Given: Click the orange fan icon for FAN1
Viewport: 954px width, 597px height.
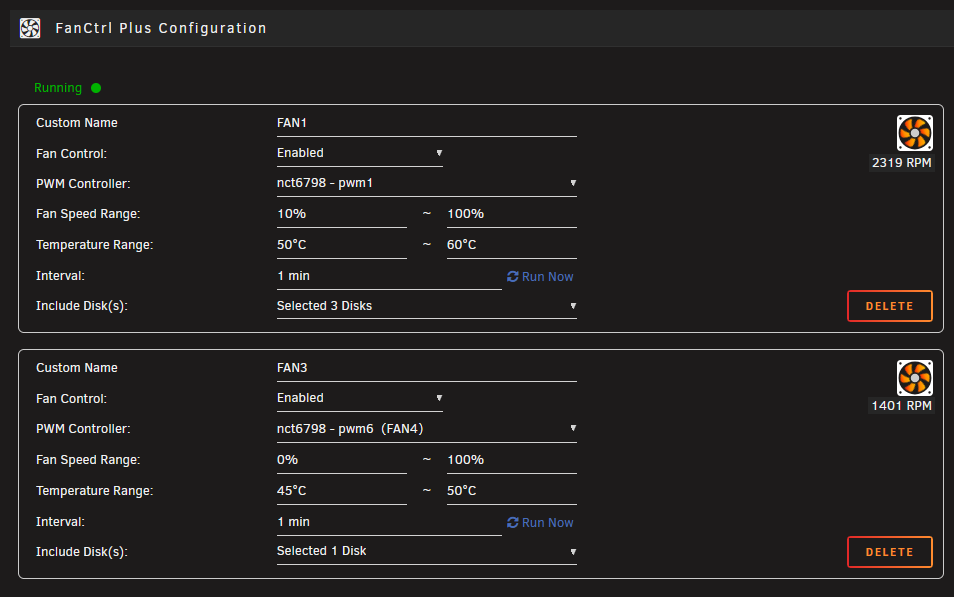Looking at the screenshot, I should (914, 133).
